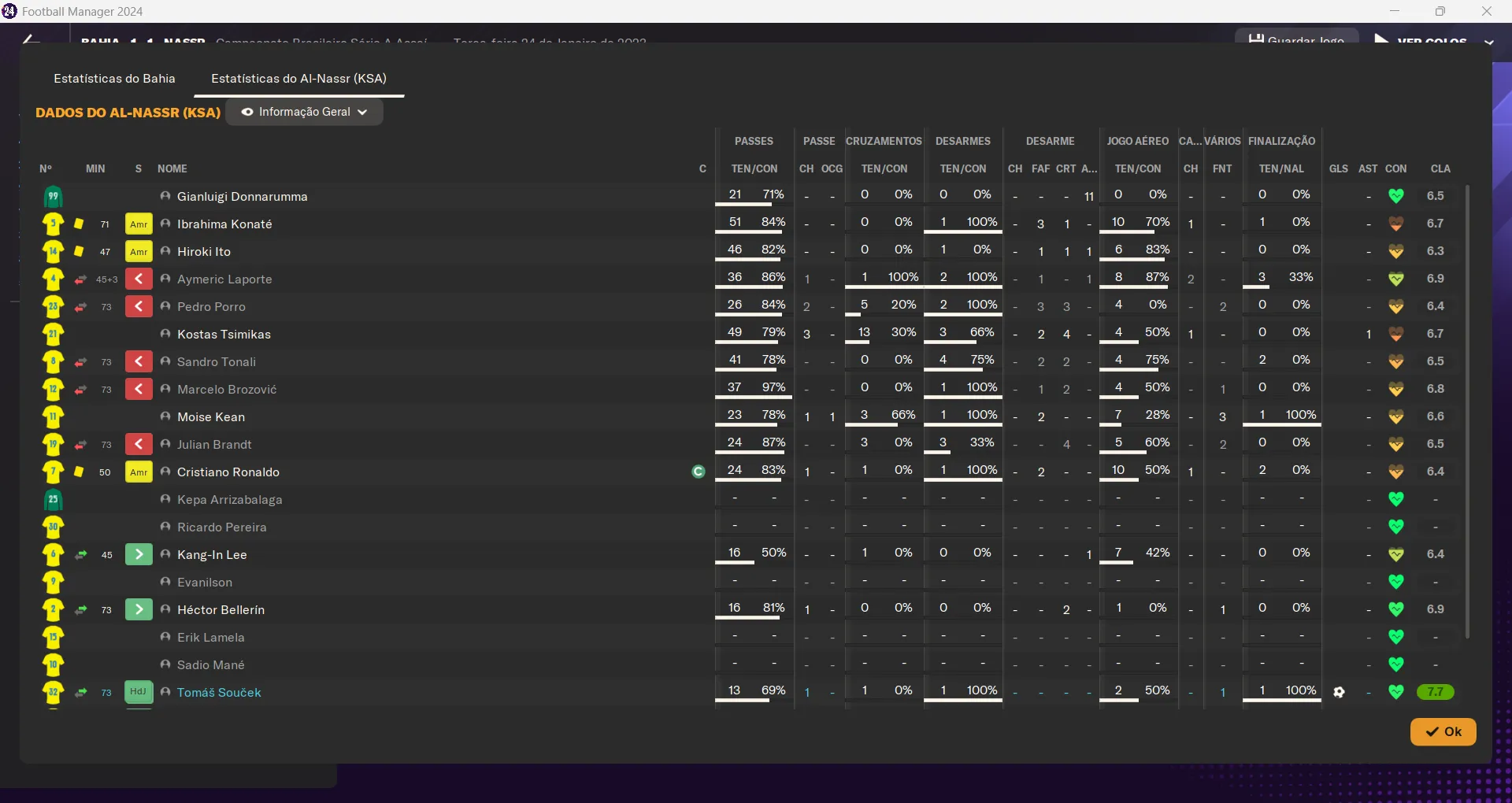
Task: Sort by AST assists column header
Action: (x=1368, y=169)
